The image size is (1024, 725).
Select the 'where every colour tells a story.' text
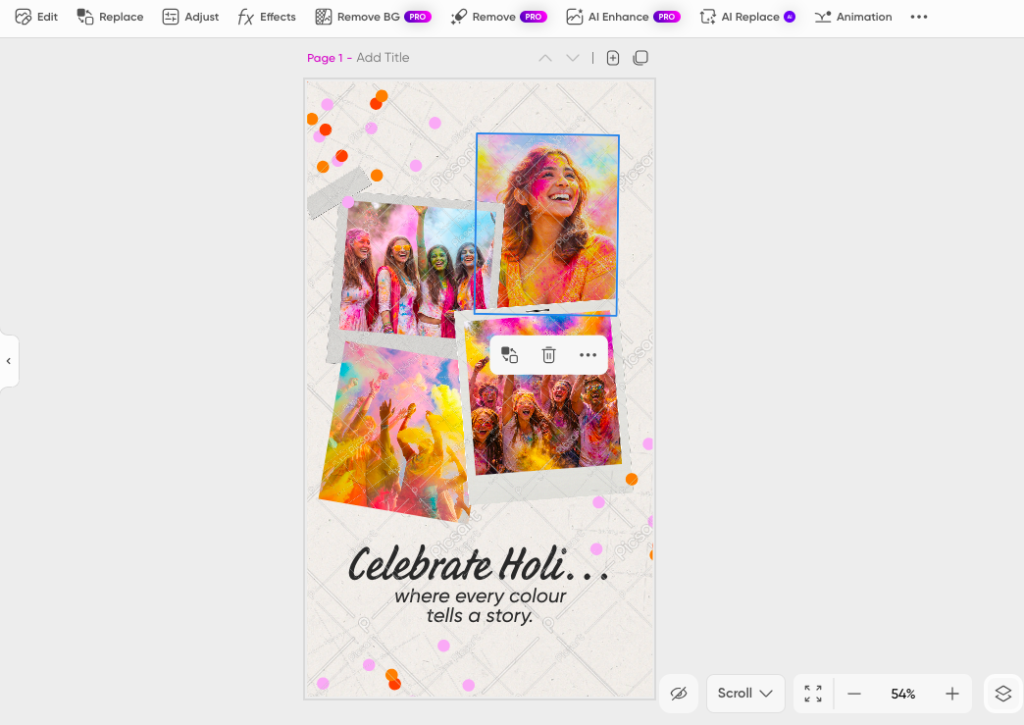[480, 605]
